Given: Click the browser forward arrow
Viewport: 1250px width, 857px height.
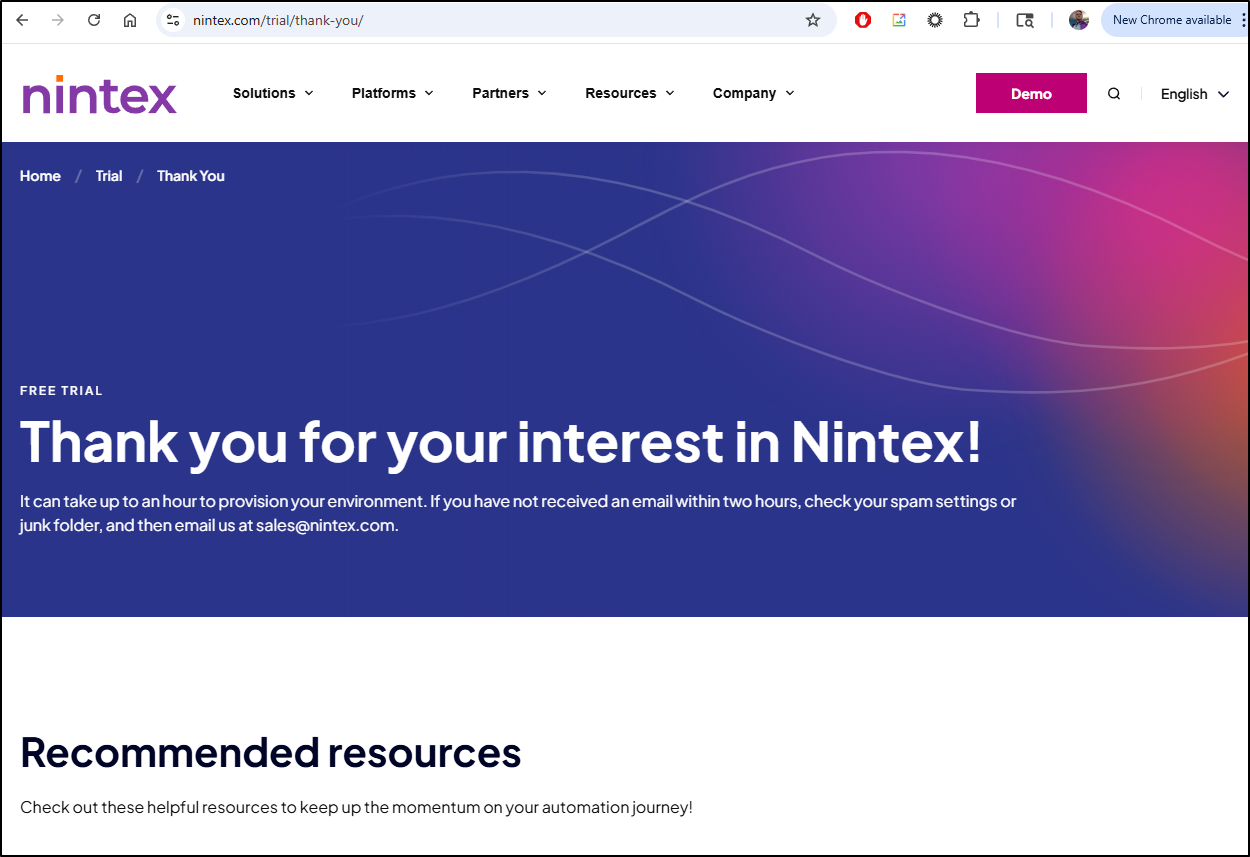Looking at the screenshot, I should [58, 20].
